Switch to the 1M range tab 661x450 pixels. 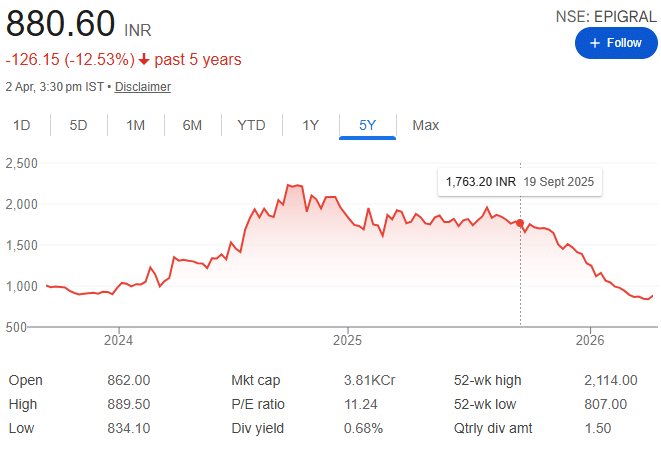(136, 125)
